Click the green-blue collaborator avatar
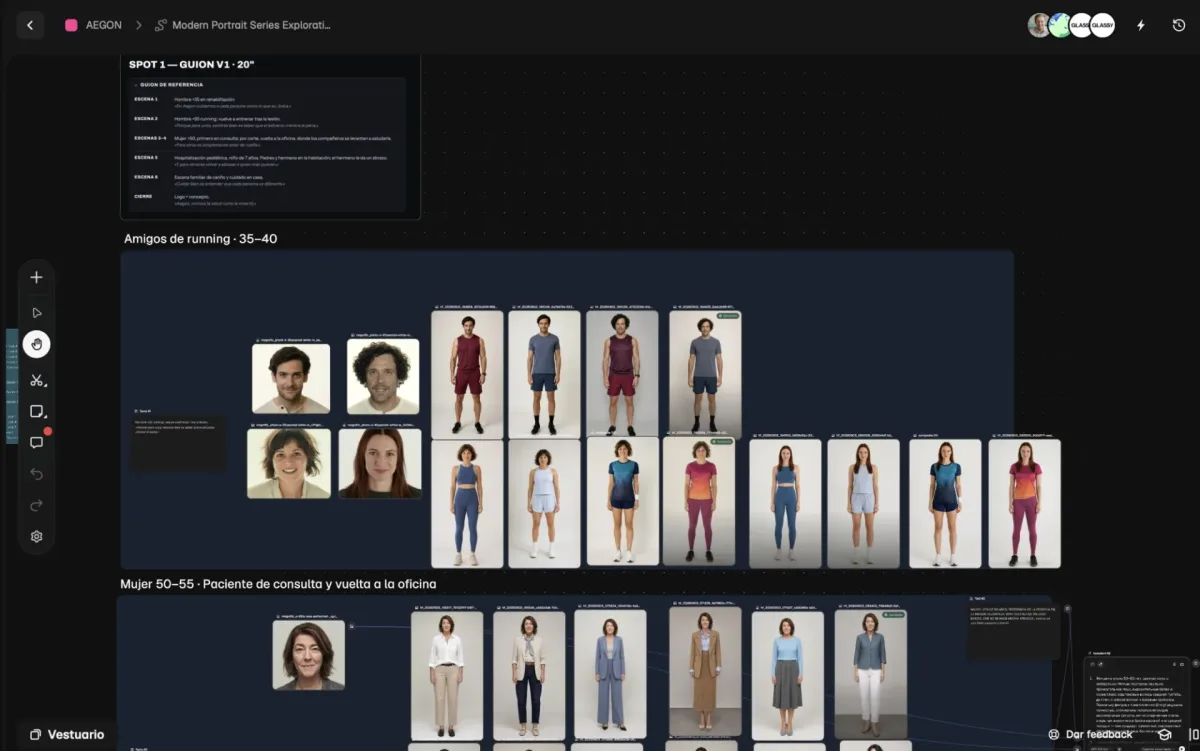The image size is (1200, 751). pyautogui.click(x=1060, y=25)
